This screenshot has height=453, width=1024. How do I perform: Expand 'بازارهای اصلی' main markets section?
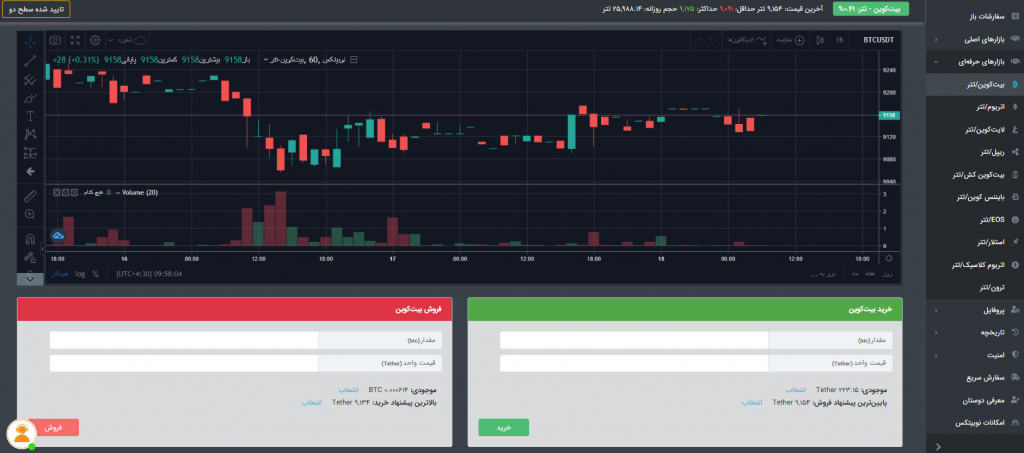coord(975,39)
